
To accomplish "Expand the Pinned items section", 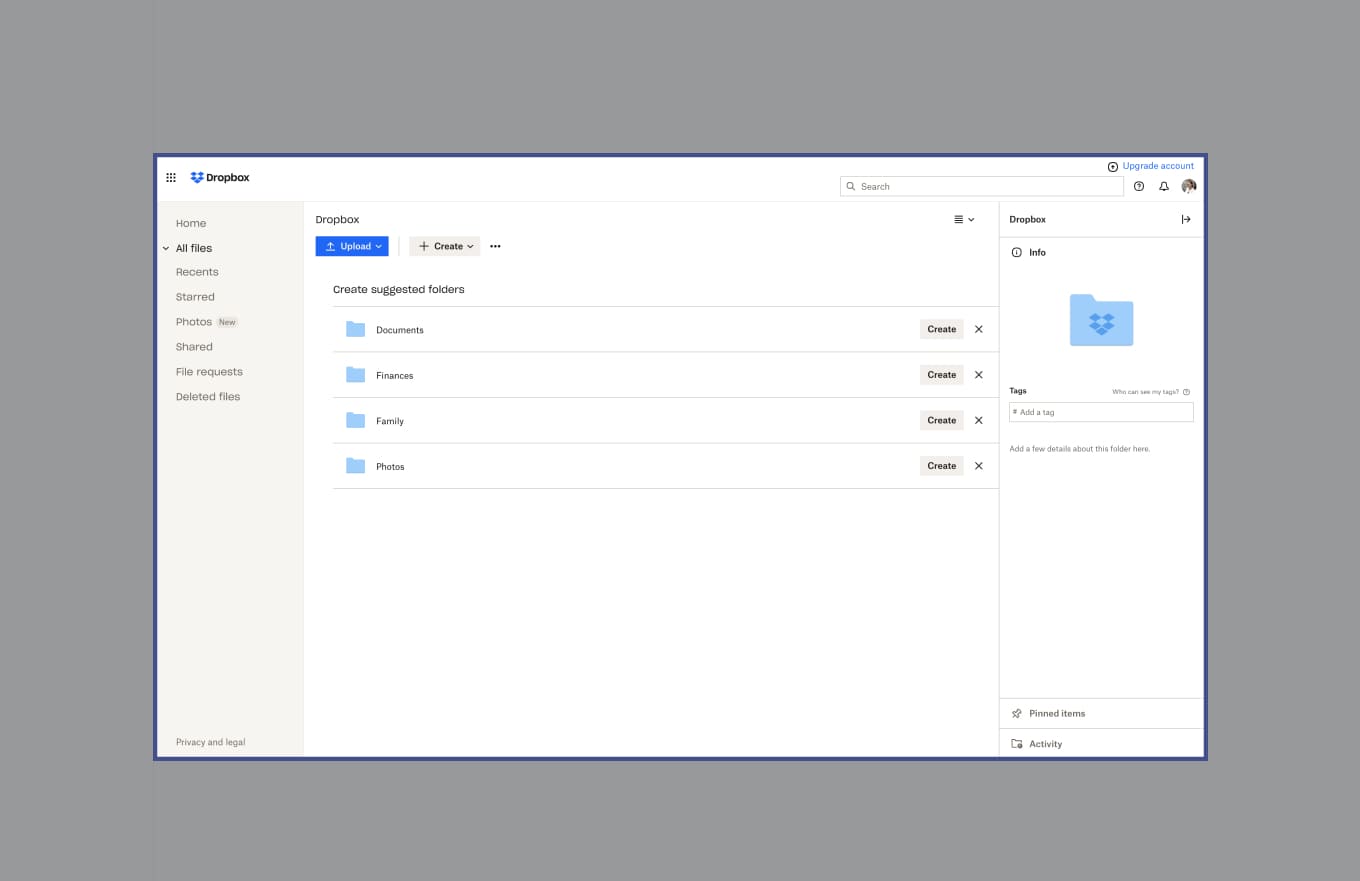I will point(1057,714).
